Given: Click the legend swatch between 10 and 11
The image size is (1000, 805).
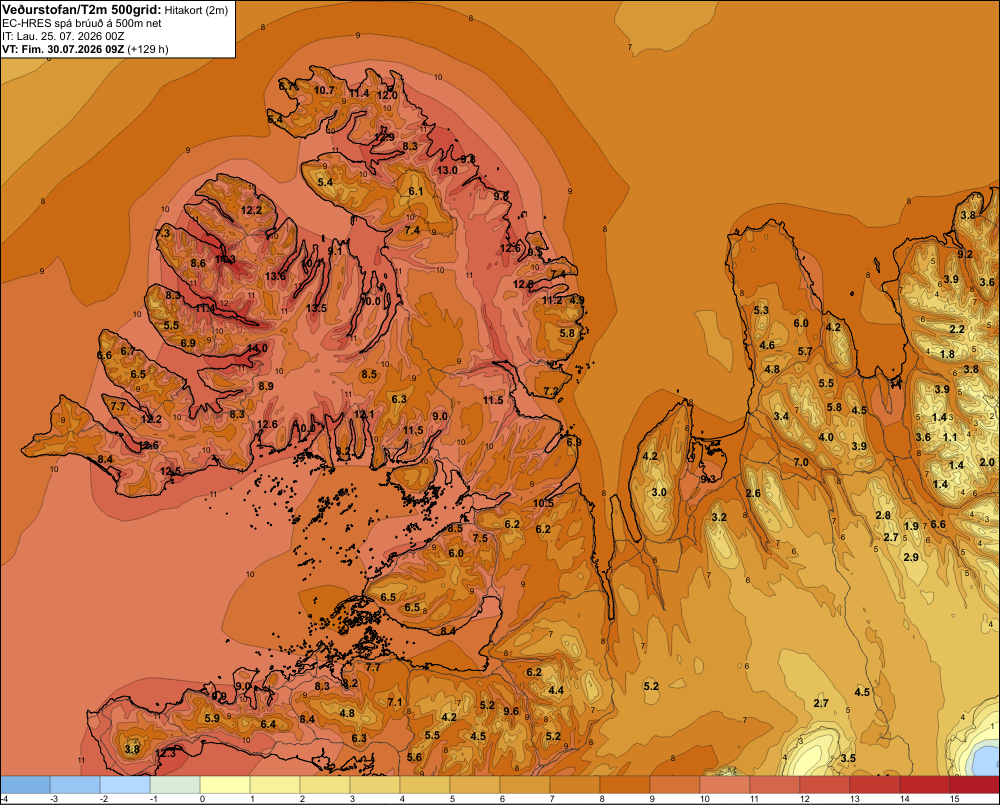Looking at the screenshot, I should pos(724,785).
